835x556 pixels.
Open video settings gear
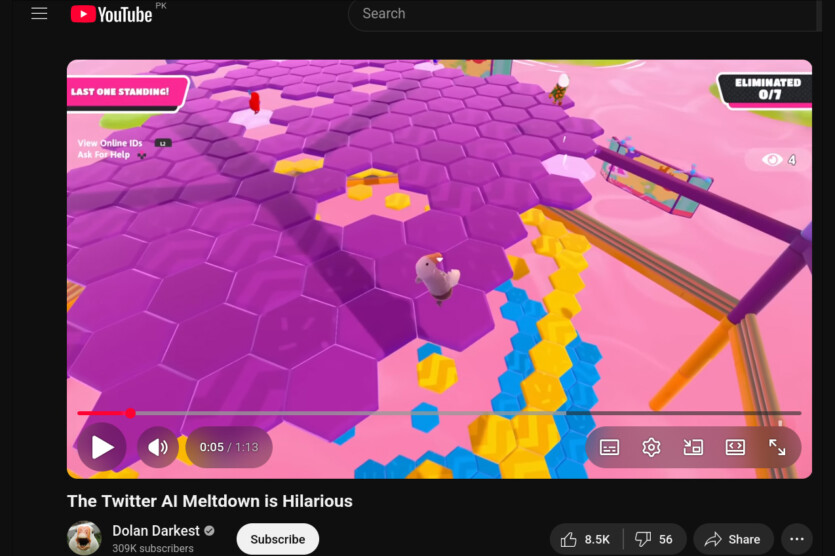click(651, 447)
